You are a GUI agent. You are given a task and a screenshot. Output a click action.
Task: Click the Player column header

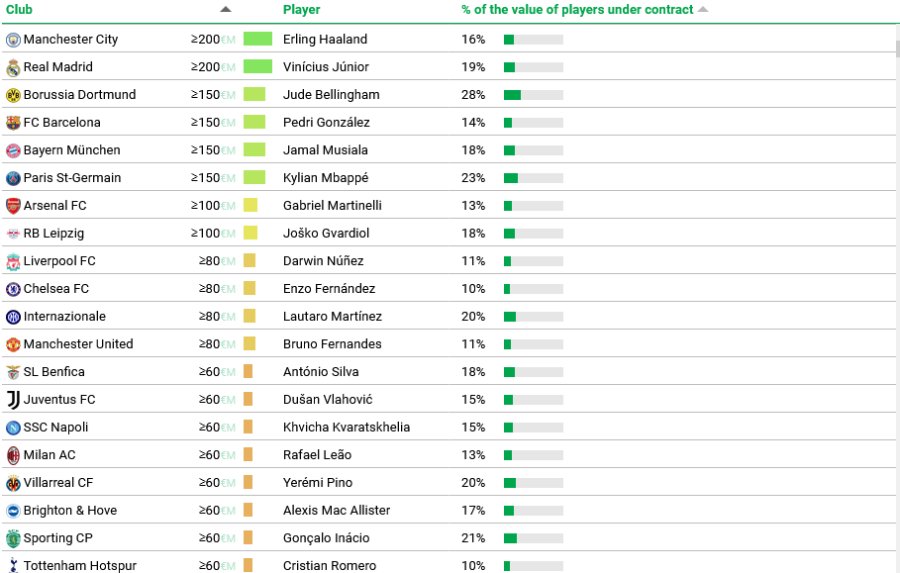[x=301, y=9]
